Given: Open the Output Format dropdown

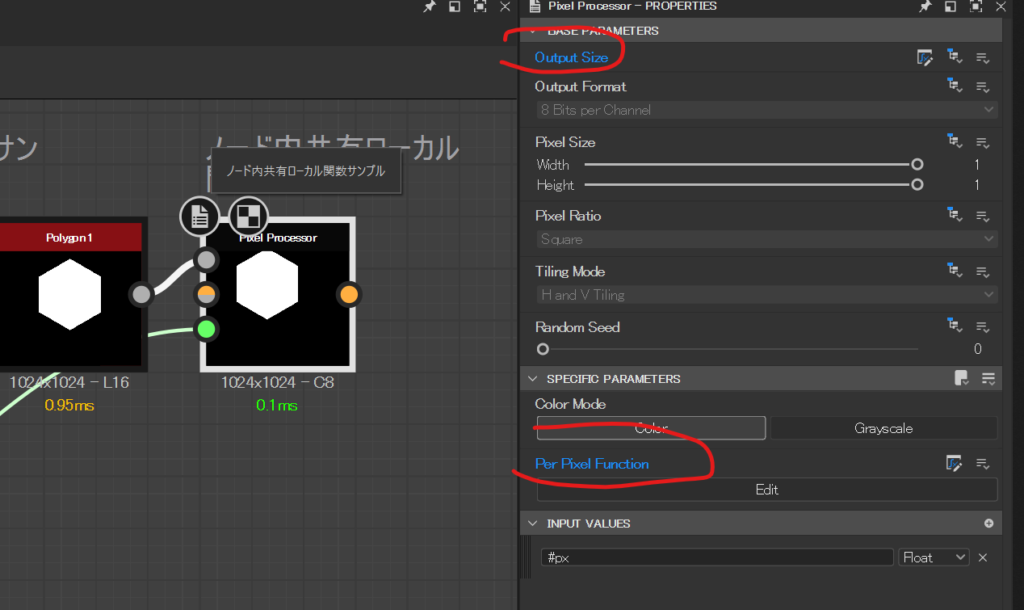Looking at the screenshot, I should click(x=766, y=110).
